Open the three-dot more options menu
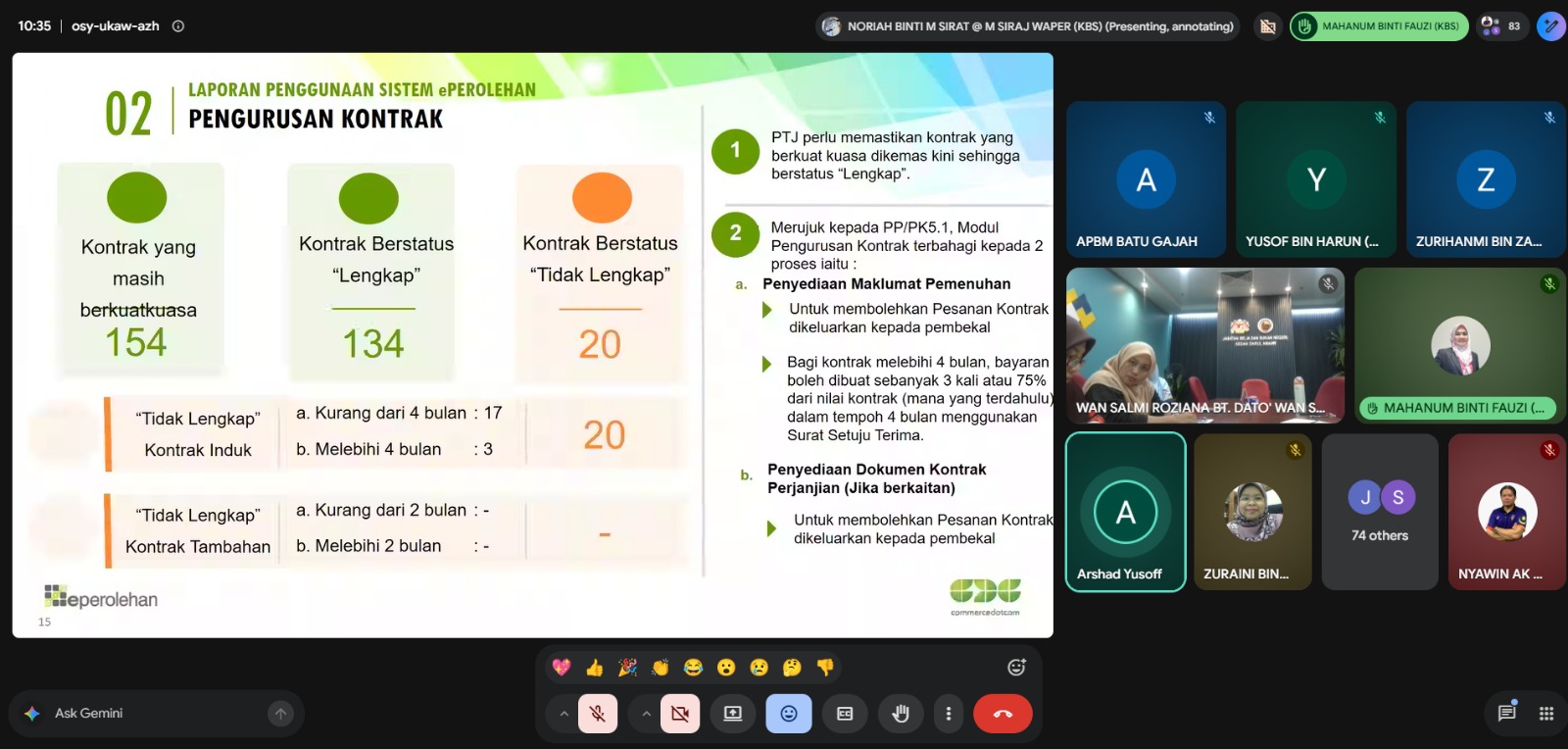The image size is (1568, 749). tap(948, 714)
